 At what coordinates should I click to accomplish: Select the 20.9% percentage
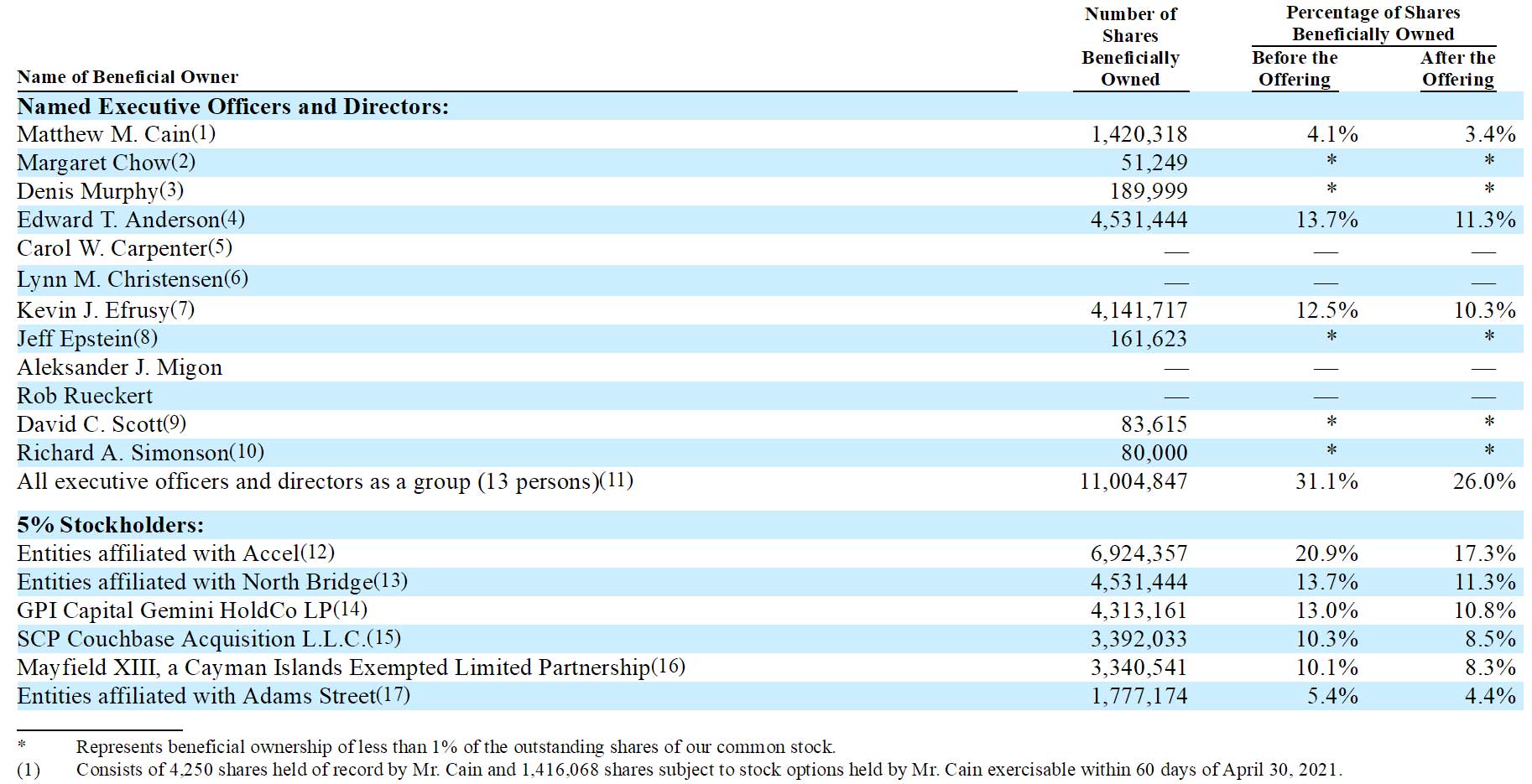tap(1326, 553)
